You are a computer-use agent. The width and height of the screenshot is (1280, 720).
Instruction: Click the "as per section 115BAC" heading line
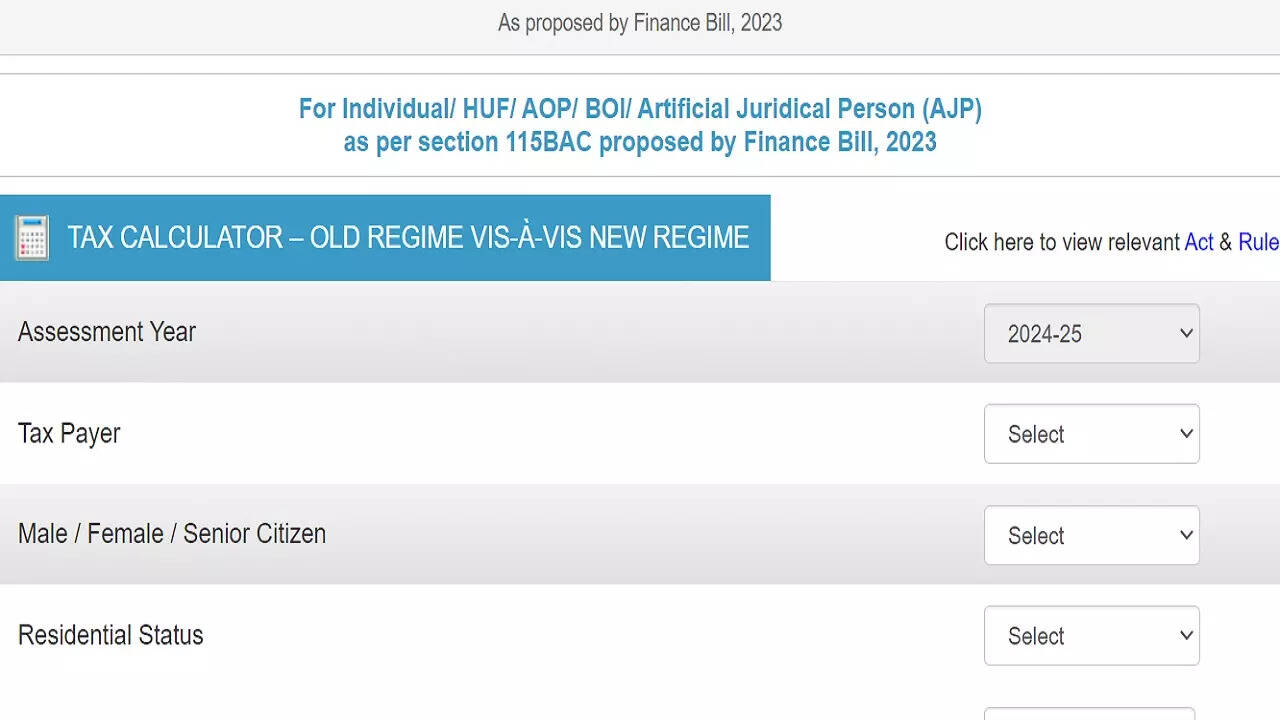[x=640, y=142]
